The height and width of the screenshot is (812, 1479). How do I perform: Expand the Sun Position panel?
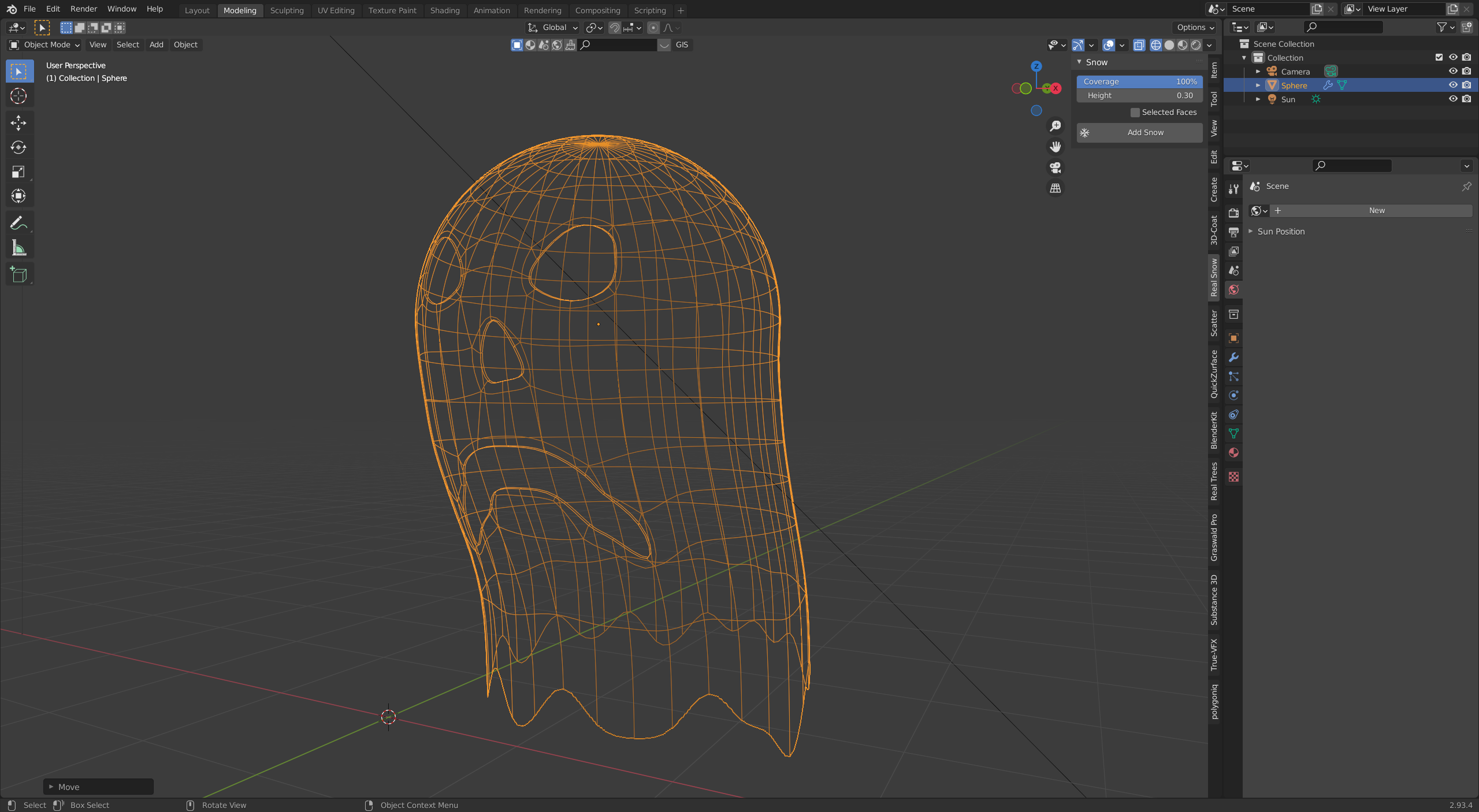[1281, 232]
